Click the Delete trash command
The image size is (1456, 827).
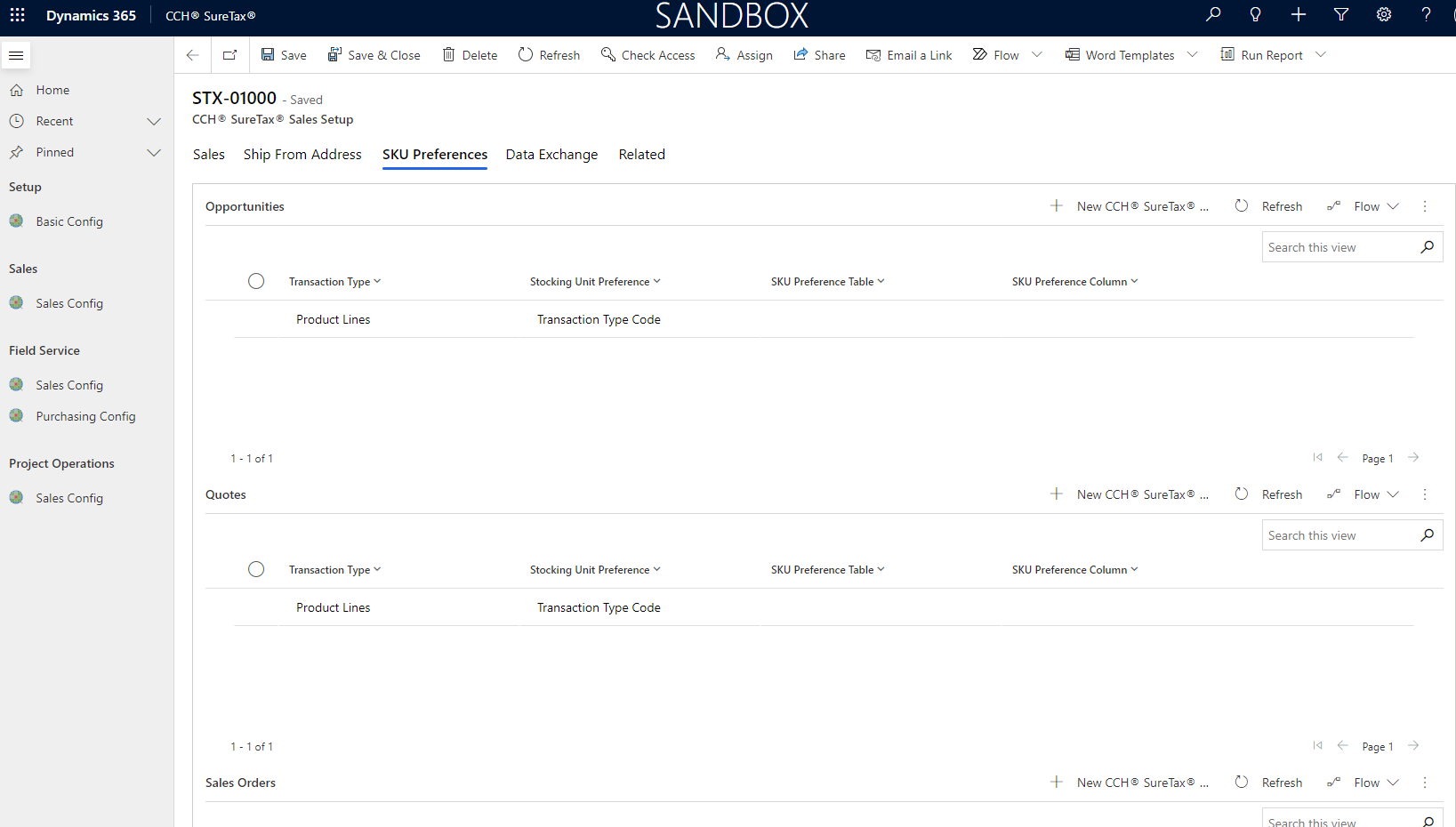click(x=471, y=55)
